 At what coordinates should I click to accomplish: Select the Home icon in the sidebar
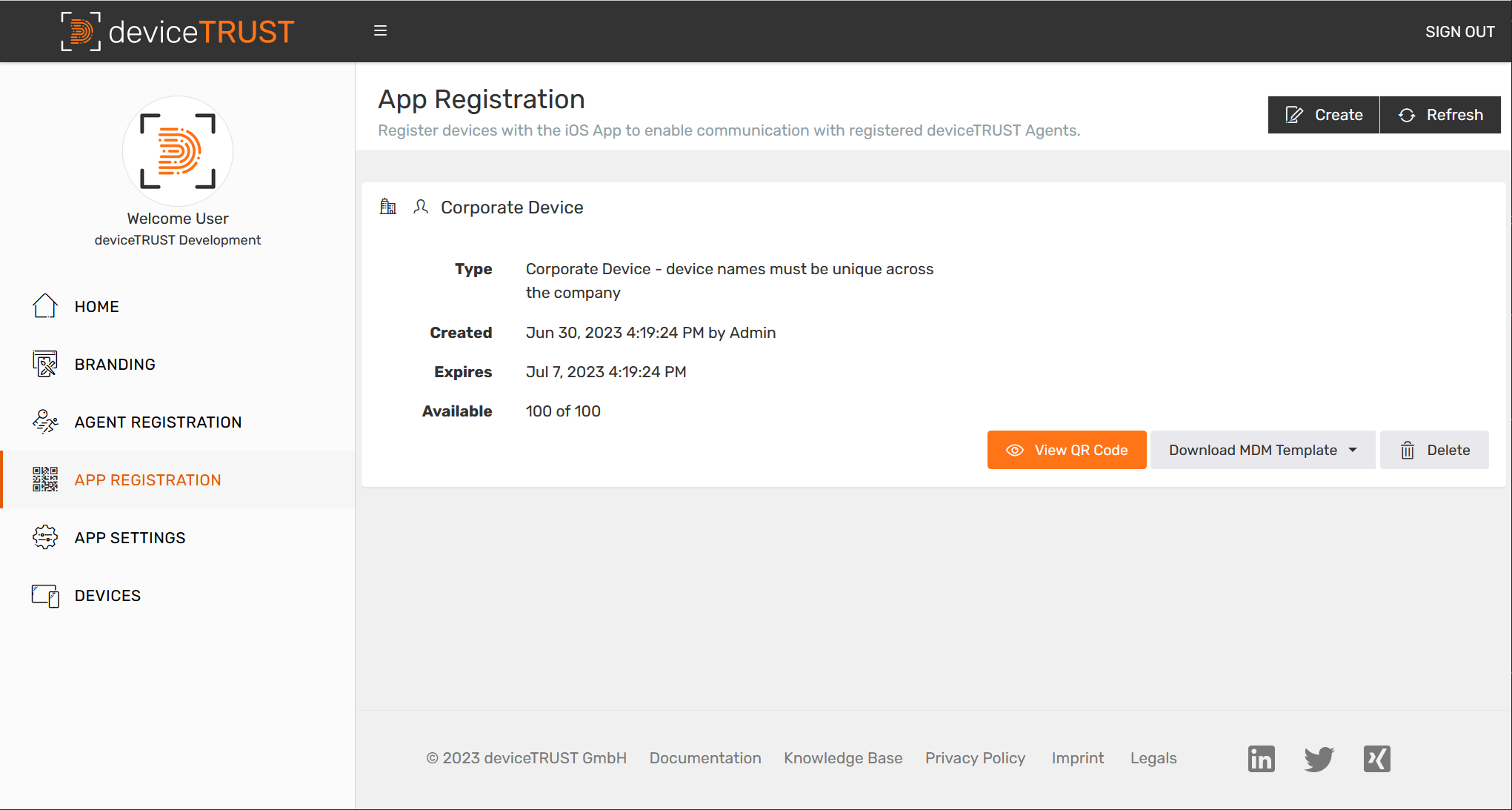click(x=44, y=305)
